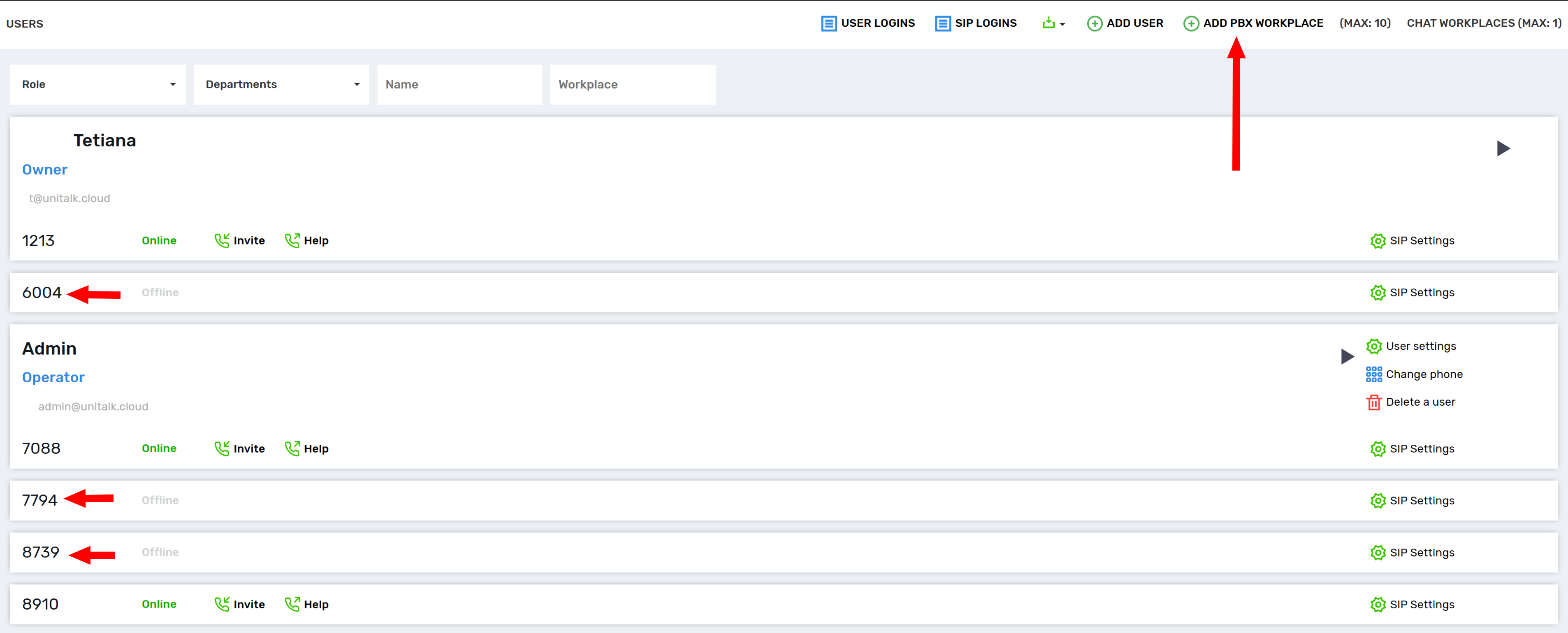This screenshot has width=1568, height=633.
Task: Click the Owner role link for Tetiana
Action: tap(45, 170)
